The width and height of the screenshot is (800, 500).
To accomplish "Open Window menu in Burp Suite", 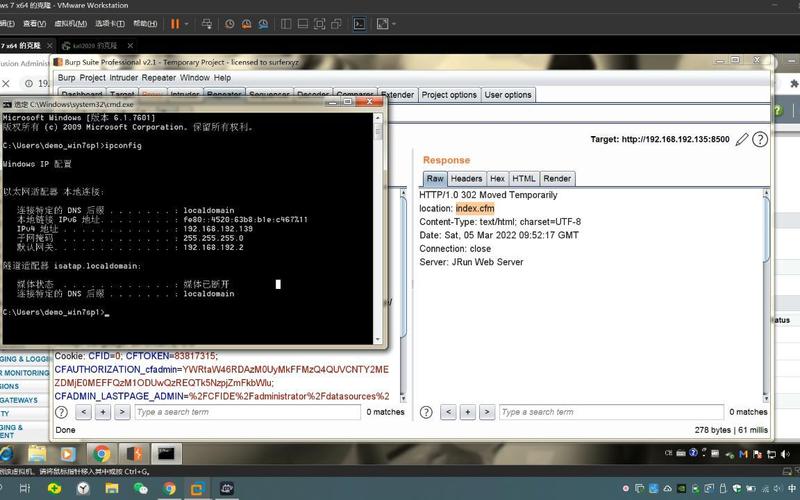I will click(195, 78).
